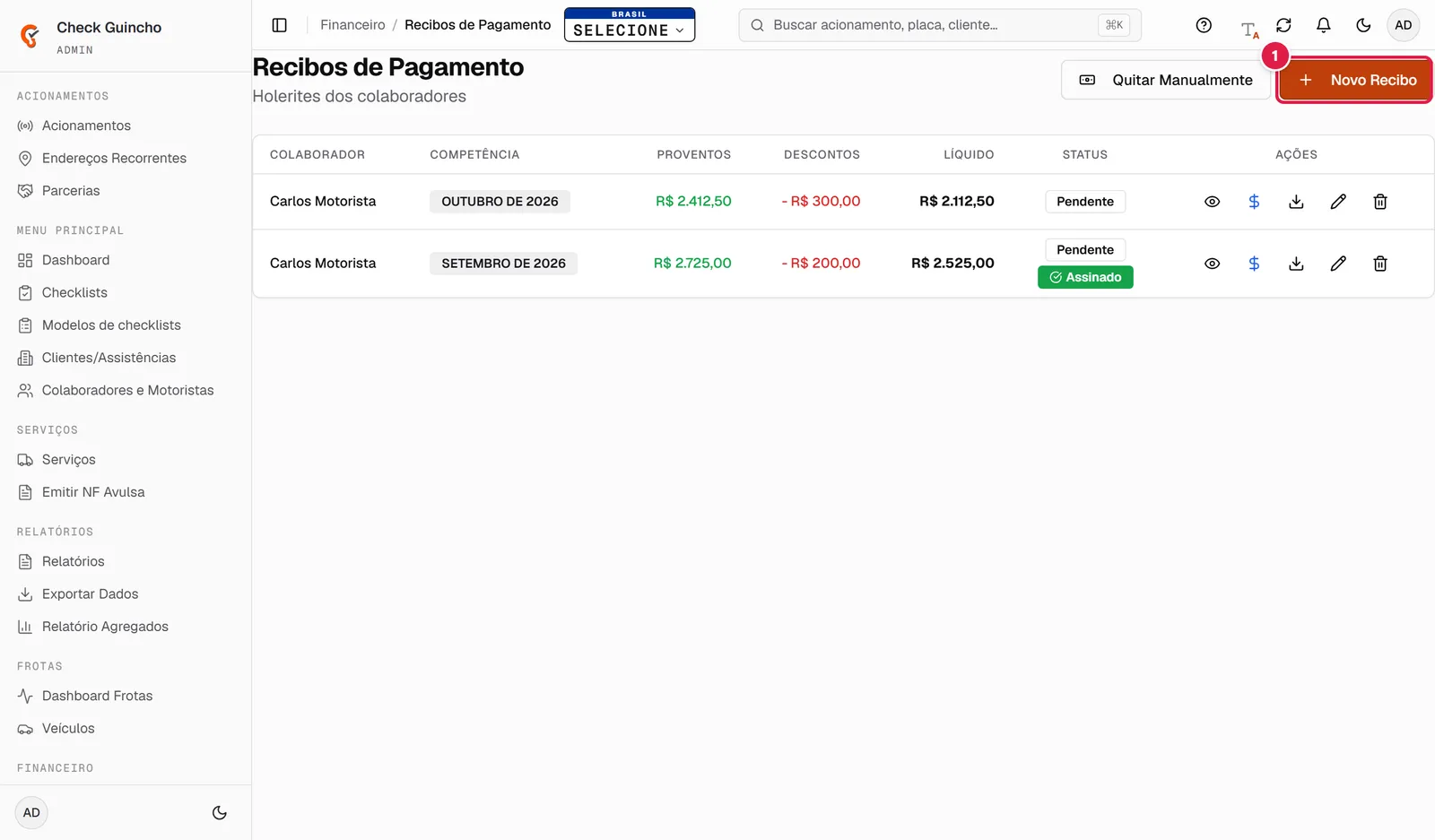
Task: Click Quitar Manualmente button
Action: pos(1166,80)
